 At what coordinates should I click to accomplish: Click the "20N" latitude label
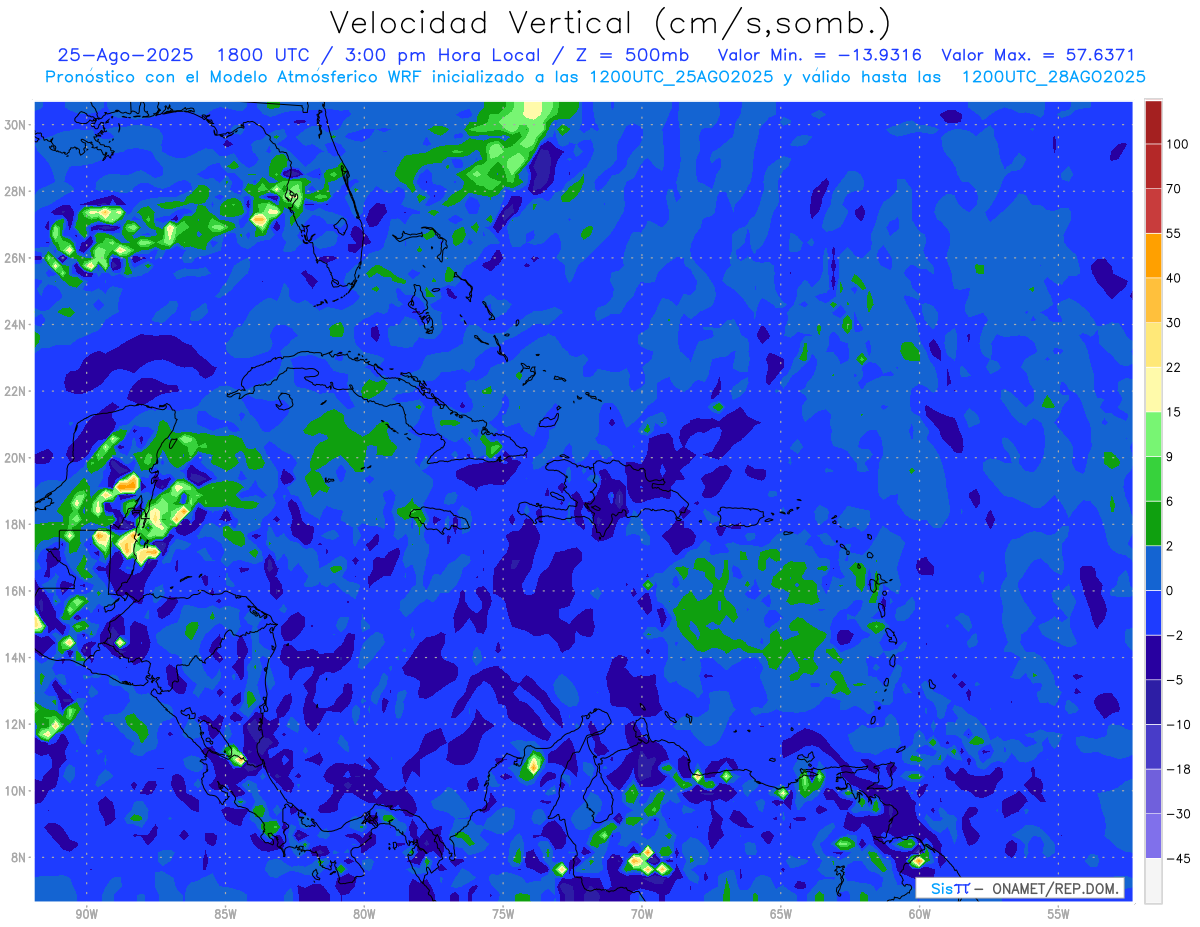pos(17,457)
